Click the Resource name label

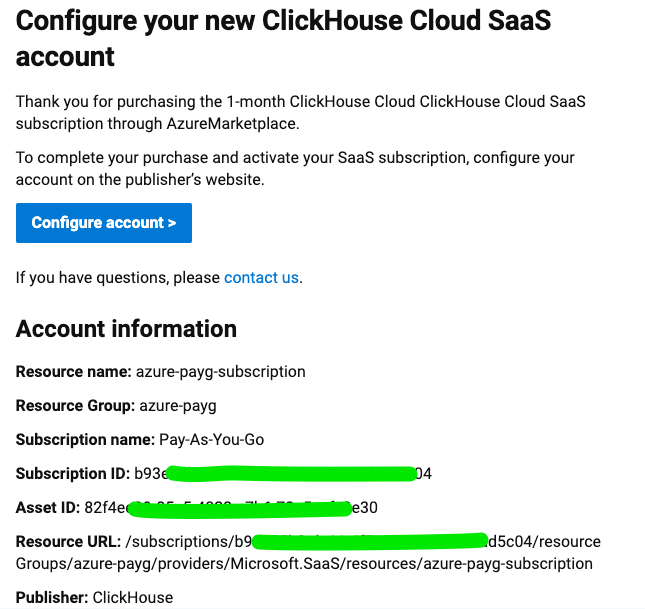[74, 372]
